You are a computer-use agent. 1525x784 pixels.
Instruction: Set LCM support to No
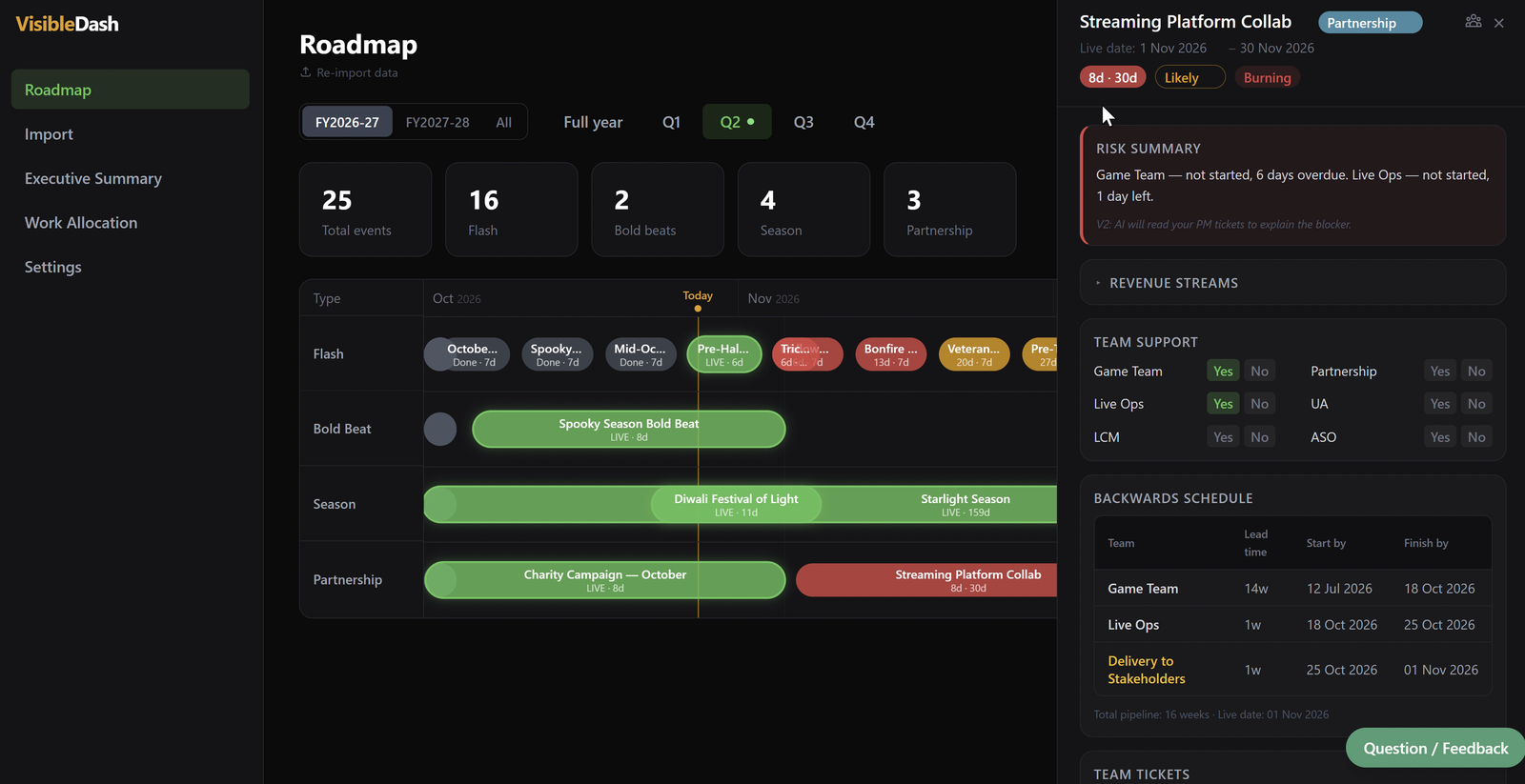click(x=1259, y=437)
